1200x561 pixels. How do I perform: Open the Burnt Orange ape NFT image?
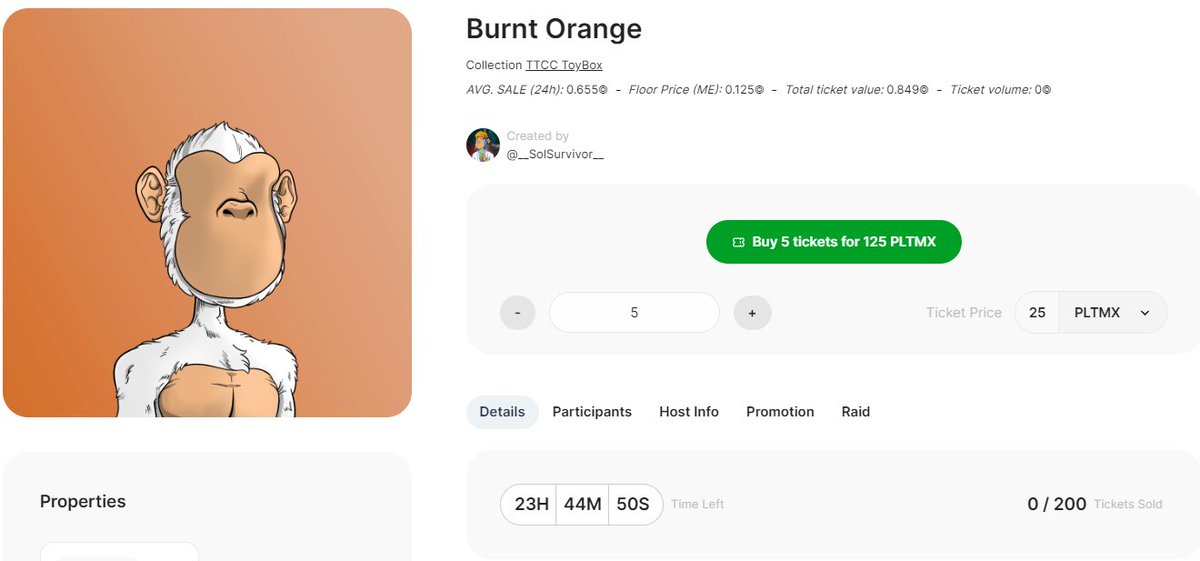(x=207, y=213)
